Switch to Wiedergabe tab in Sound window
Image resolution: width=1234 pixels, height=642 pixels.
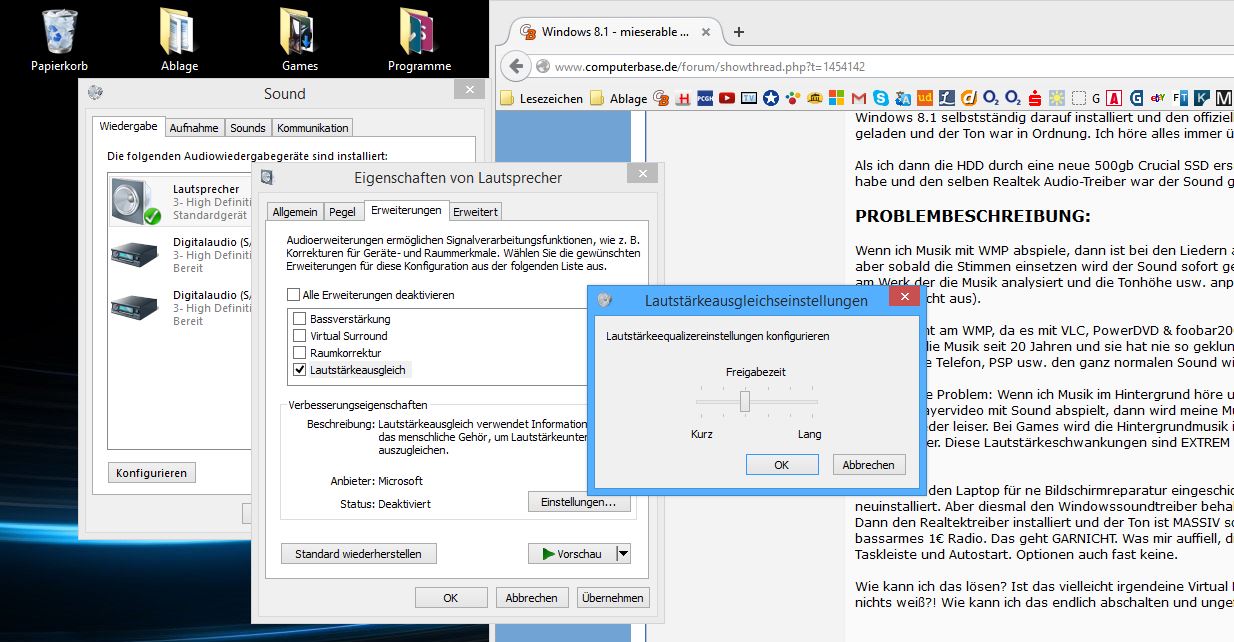coord(128,127)
